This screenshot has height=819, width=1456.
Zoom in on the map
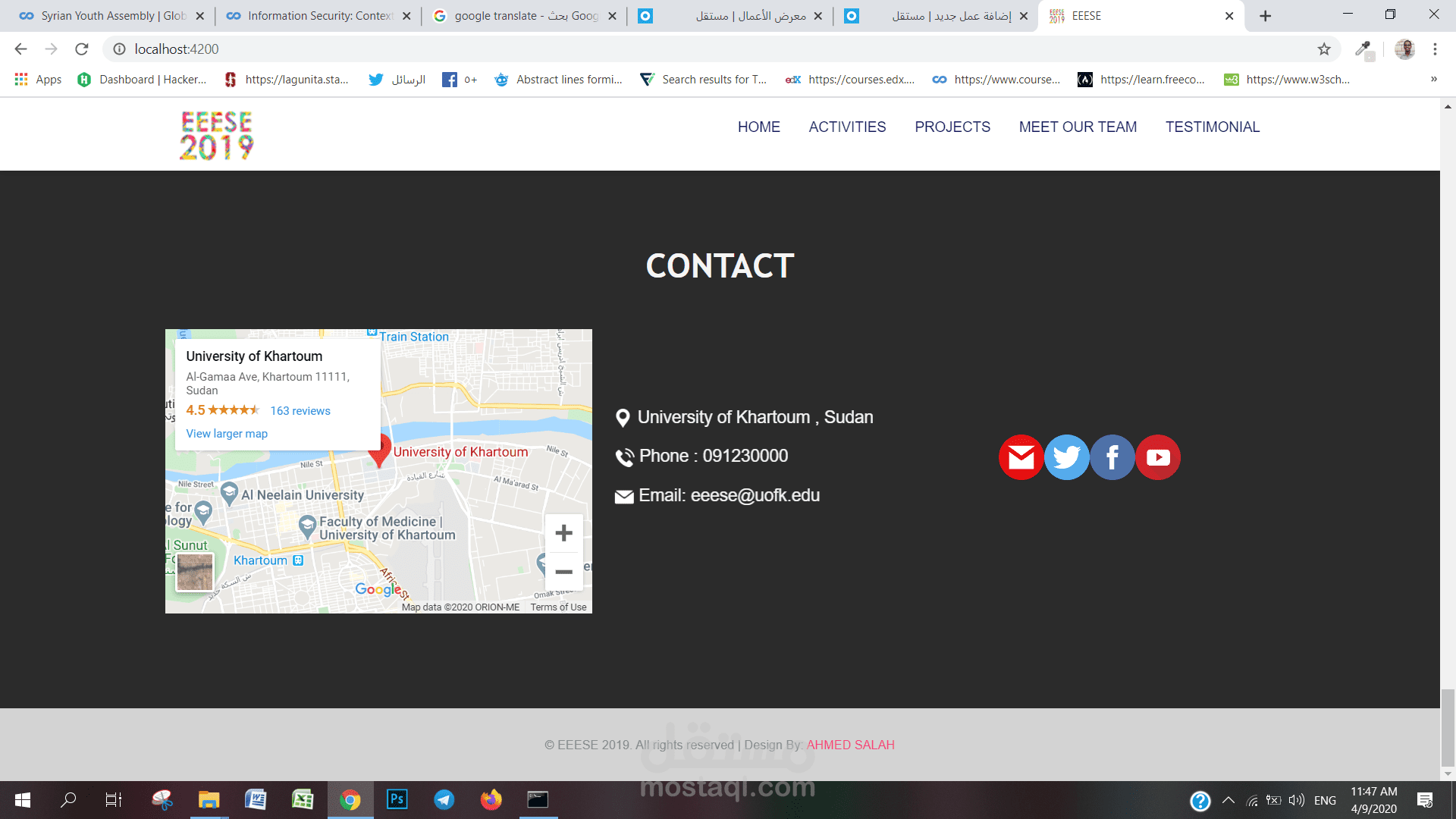563,533
